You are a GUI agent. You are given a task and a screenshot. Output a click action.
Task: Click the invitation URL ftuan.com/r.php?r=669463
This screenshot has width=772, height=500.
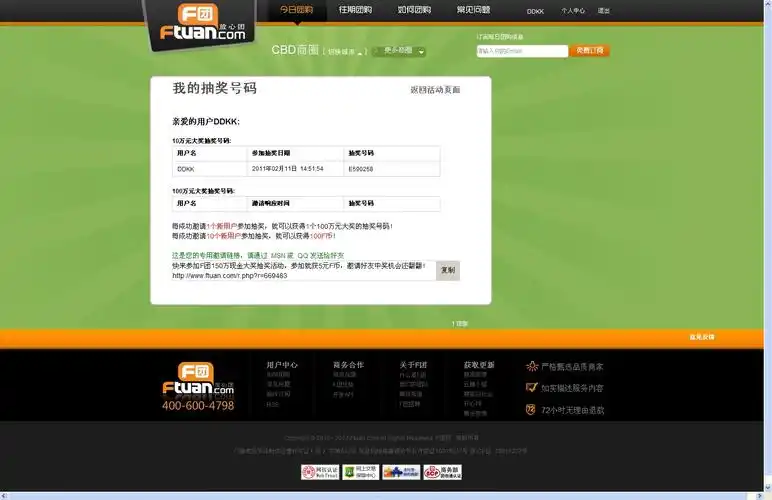(x=229, y=276)
